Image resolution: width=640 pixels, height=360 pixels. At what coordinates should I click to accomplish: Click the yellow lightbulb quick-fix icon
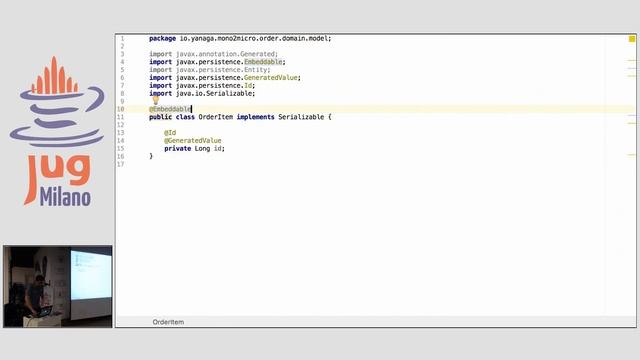tap(156, 100)
